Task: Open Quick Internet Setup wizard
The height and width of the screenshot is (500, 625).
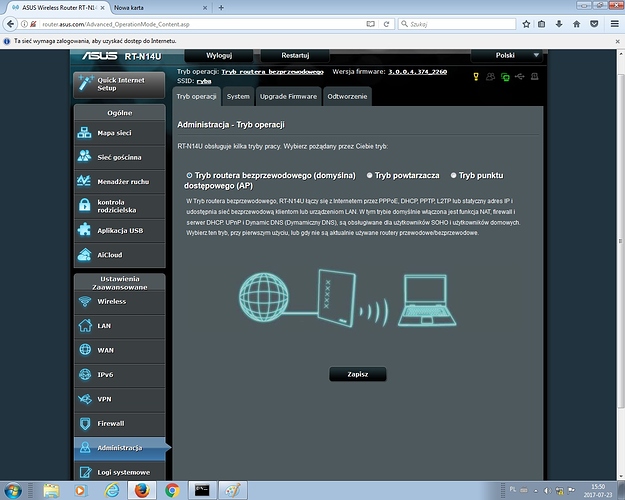Action: tap(119, 84)
